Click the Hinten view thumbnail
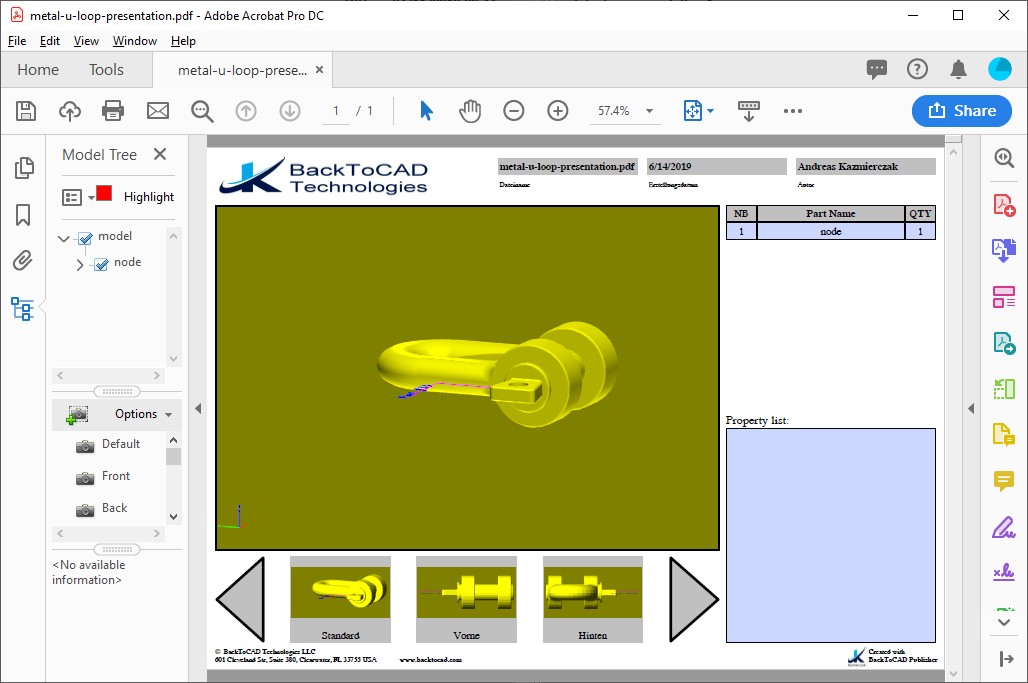 [x=593, y=599]
